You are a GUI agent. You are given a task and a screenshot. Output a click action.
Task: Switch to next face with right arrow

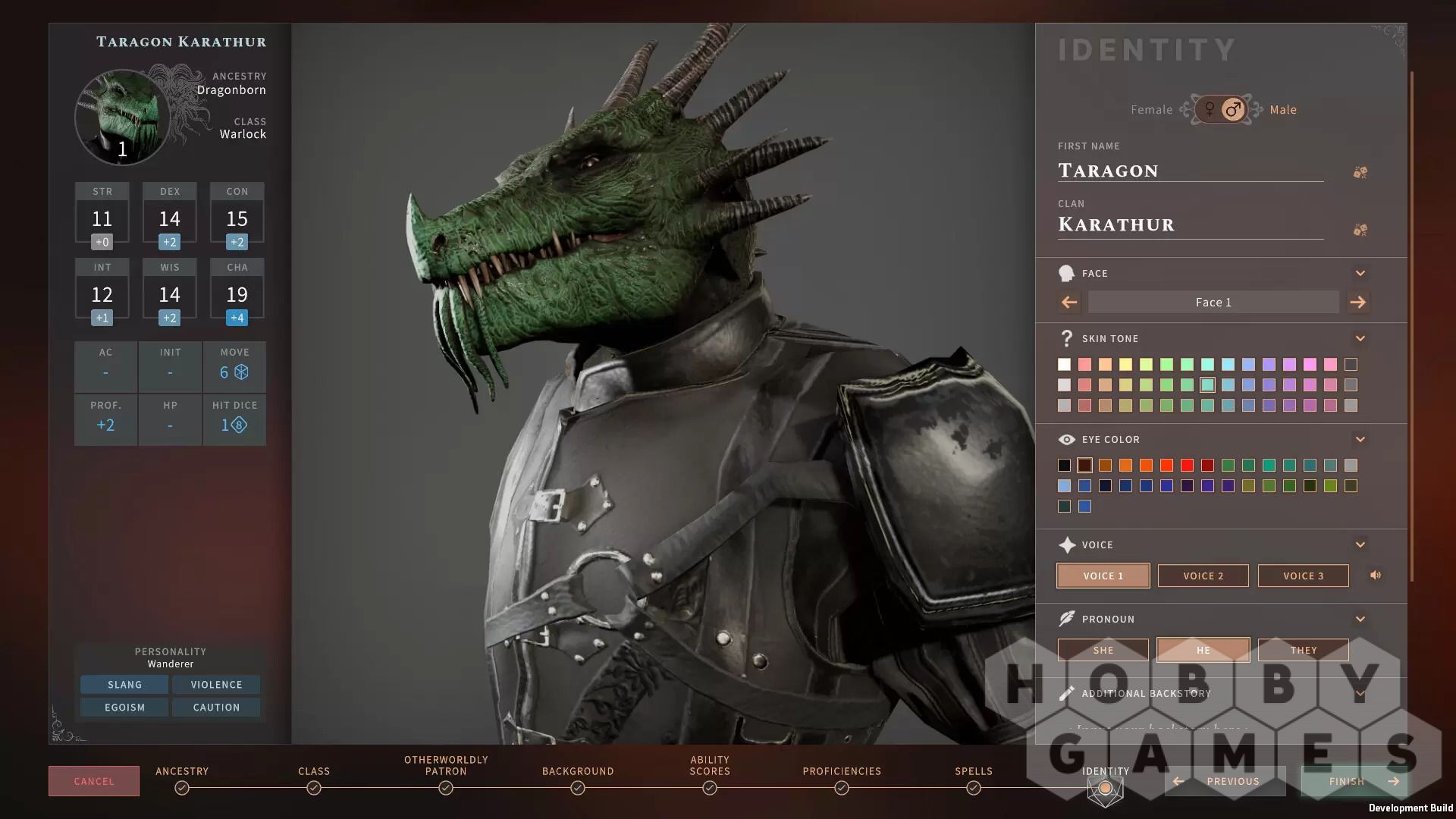1357,302
